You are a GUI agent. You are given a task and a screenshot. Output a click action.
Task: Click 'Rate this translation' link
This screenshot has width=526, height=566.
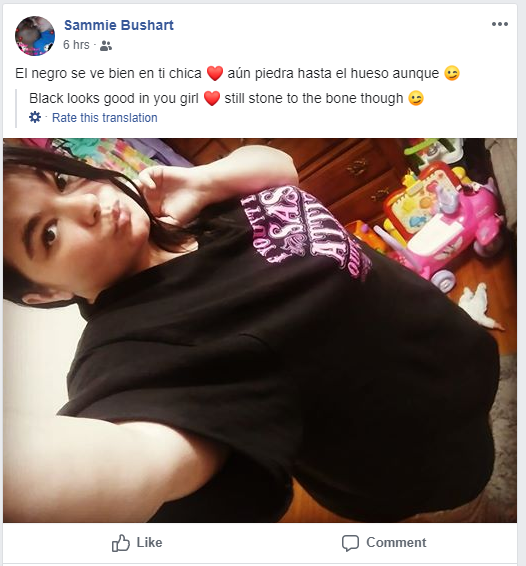(x=105, y=118)
